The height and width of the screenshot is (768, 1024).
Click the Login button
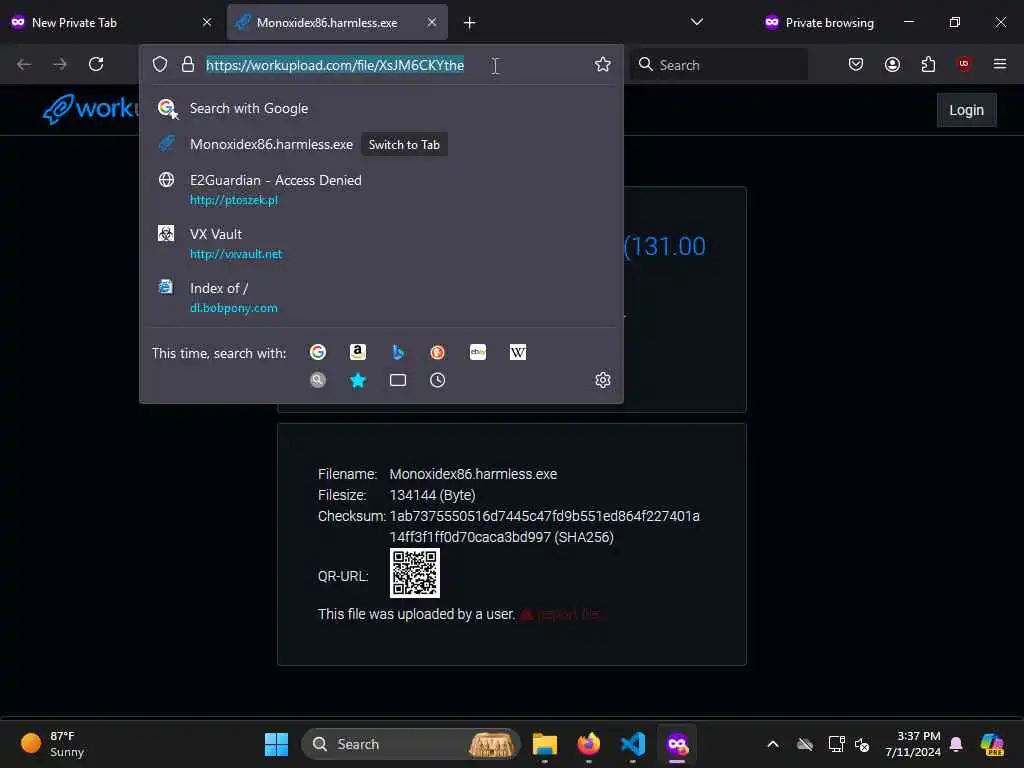[x=967, y=110]
